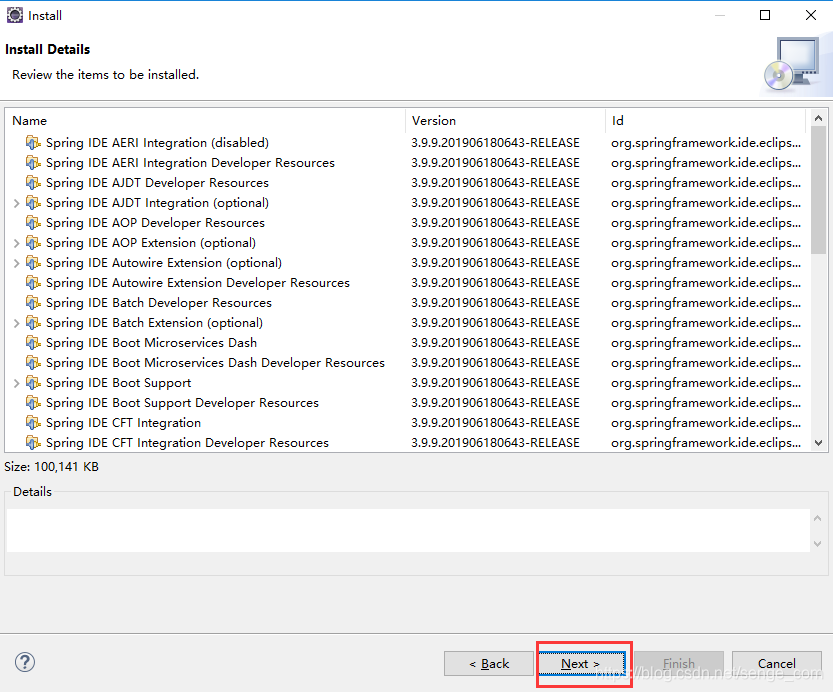833x692 pixels.
Task: Click feature icon of Spring IDE AERI Integration (disabled)
Action: (33, 142)
